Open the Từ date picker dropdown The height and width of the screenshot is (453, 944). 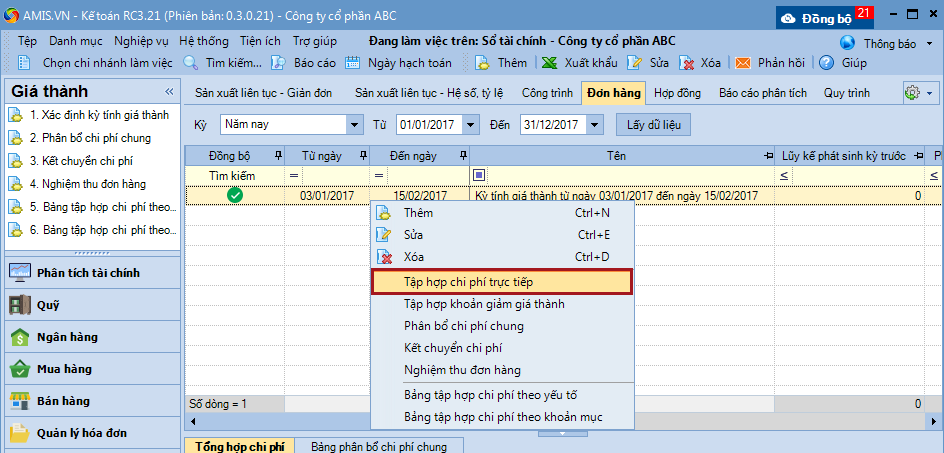coord(473,125)
